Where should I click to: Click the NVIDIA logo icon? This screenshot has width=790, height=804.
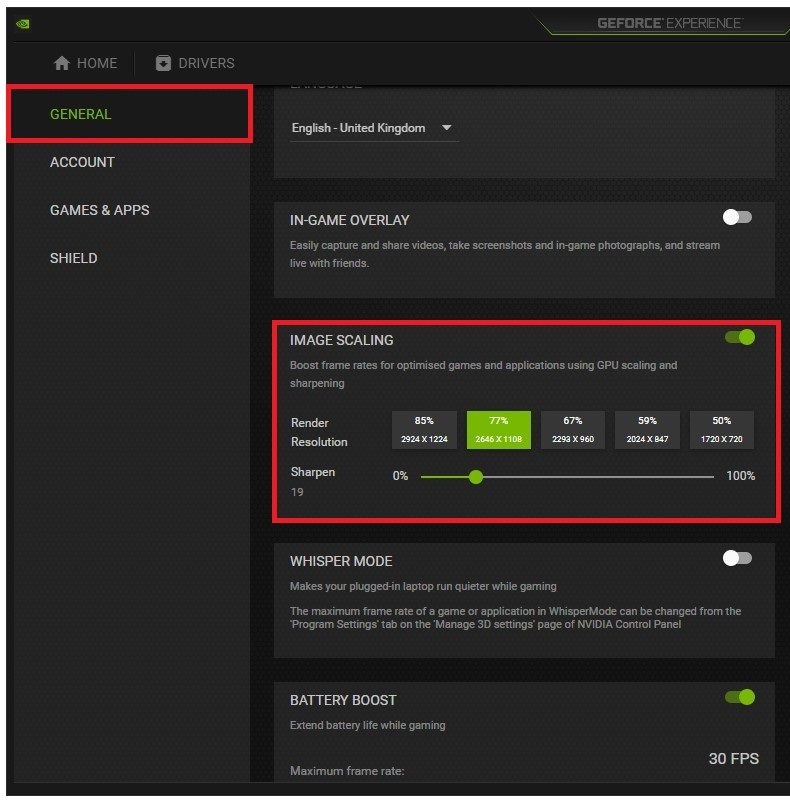click(x=23, y=24)
